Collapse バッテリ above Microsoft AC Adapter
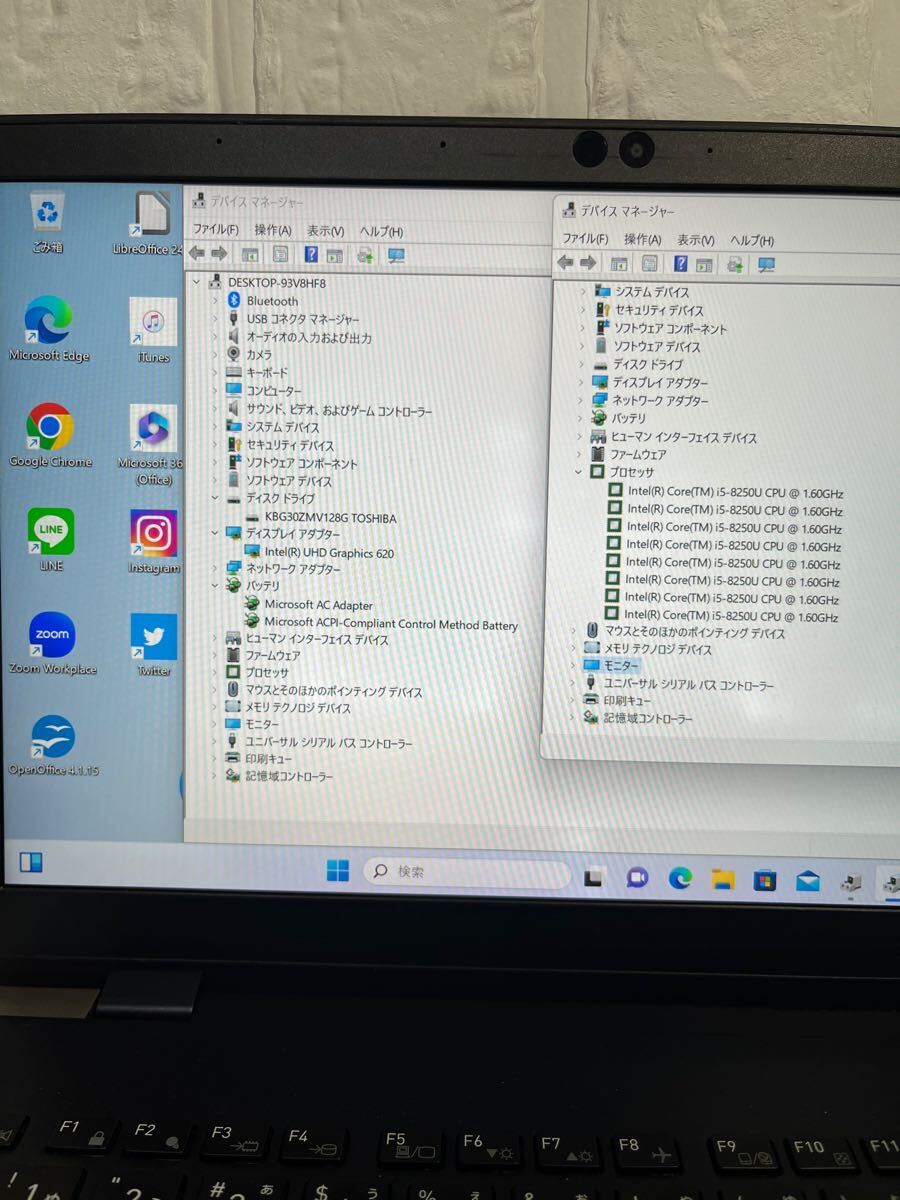 coord(215,586)
